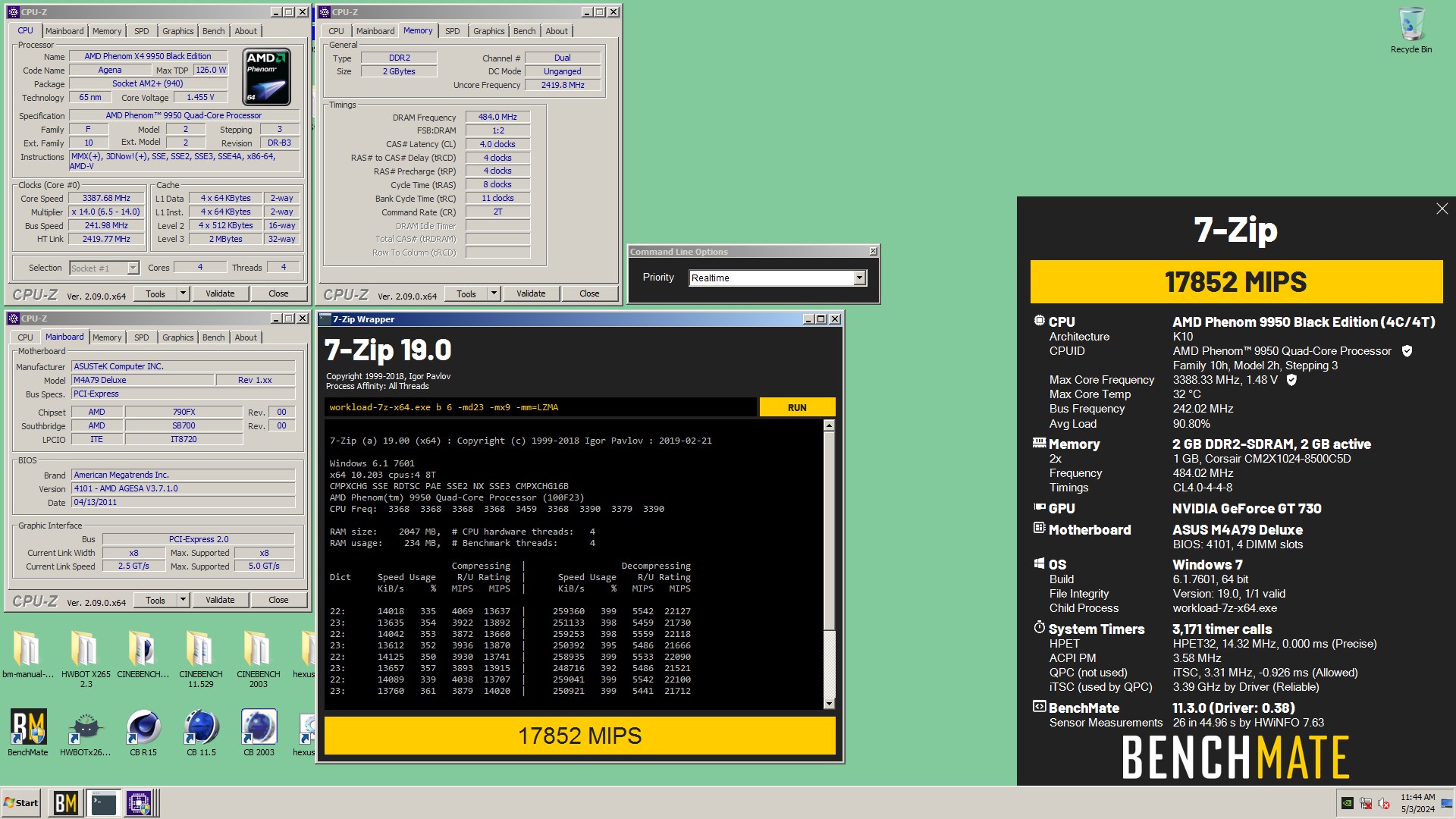Click the DRAM Frequency value 484.0 MHz
Viewport: 1456px width, 819px height.
click(497, 117)
